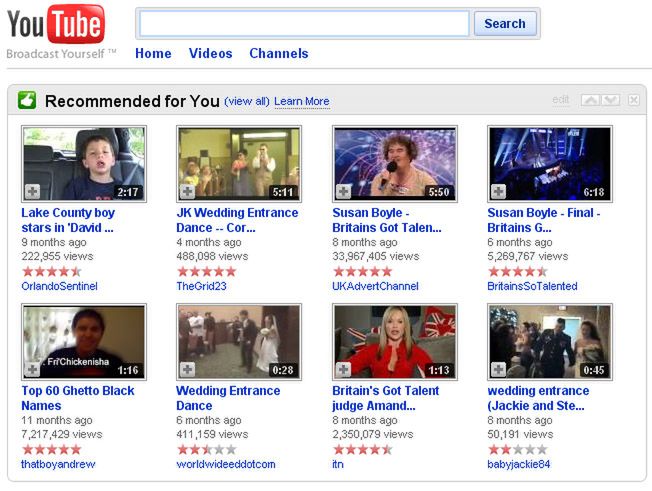Click title 'Susan Boyle - Final - Britains G...'

click(544, 220)
